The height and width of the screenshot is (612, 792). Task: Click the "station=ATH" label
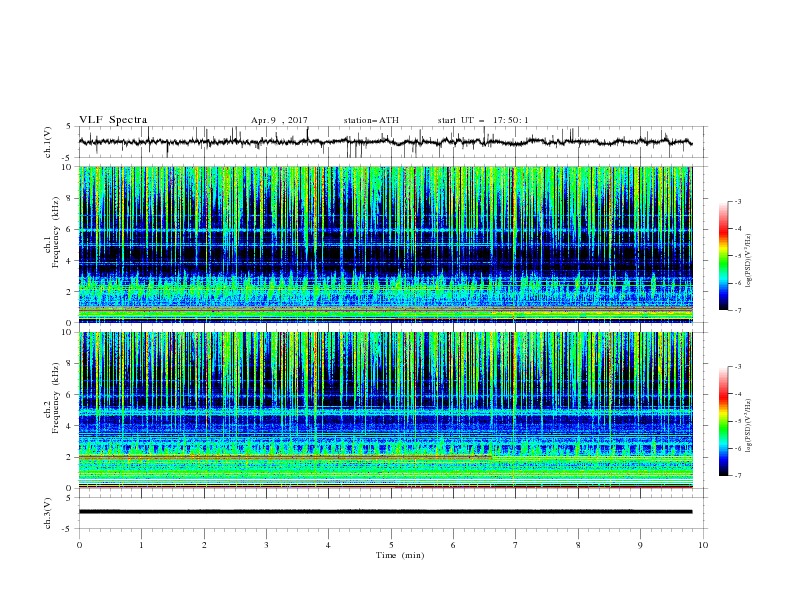(x=371, y=120)
